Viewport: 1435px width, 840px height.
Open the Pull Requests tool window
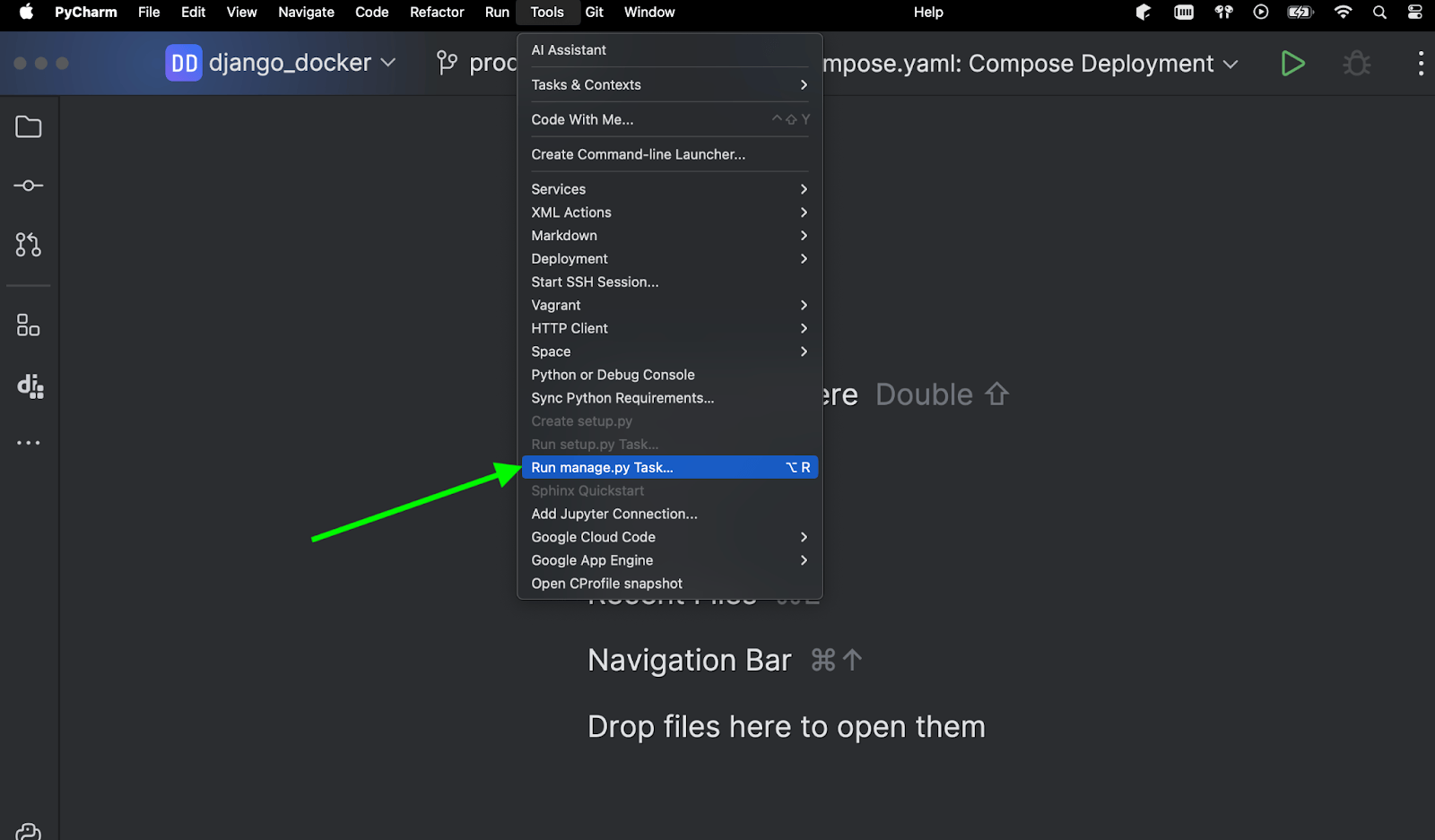tap(29, 245)
